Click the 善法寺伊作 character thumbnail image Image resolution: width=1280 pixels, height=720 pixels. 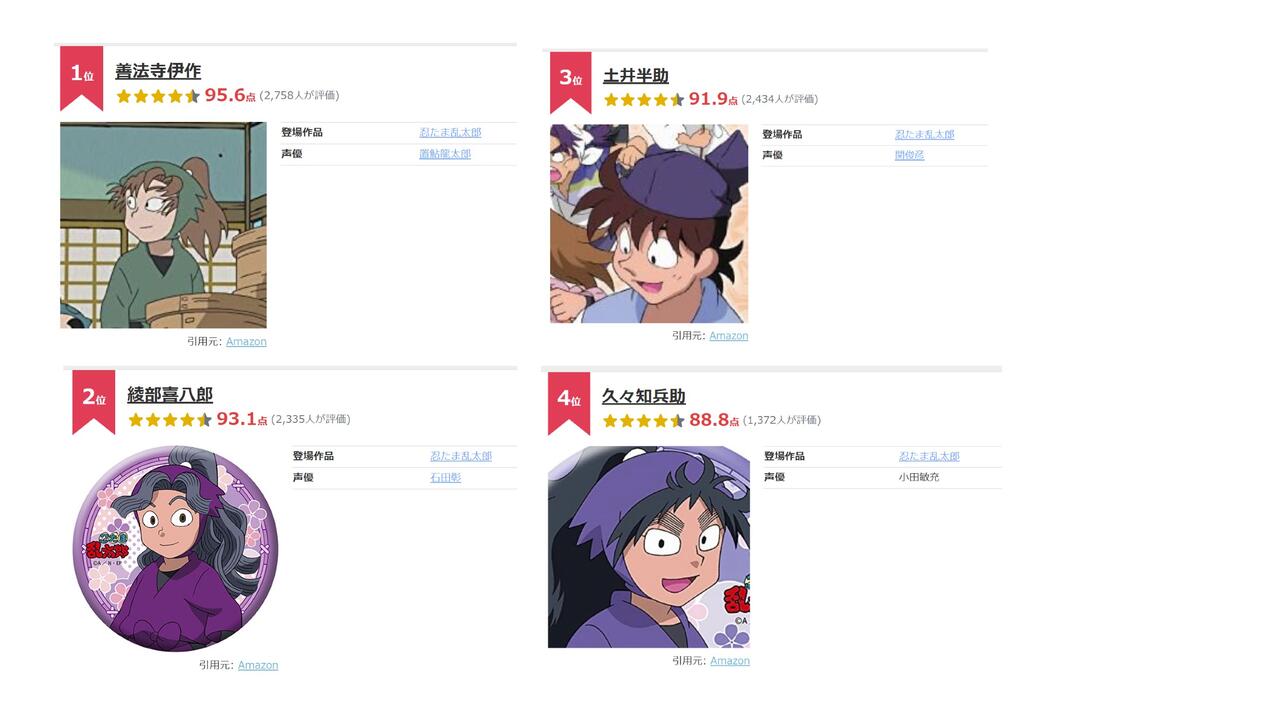(163, 225)
